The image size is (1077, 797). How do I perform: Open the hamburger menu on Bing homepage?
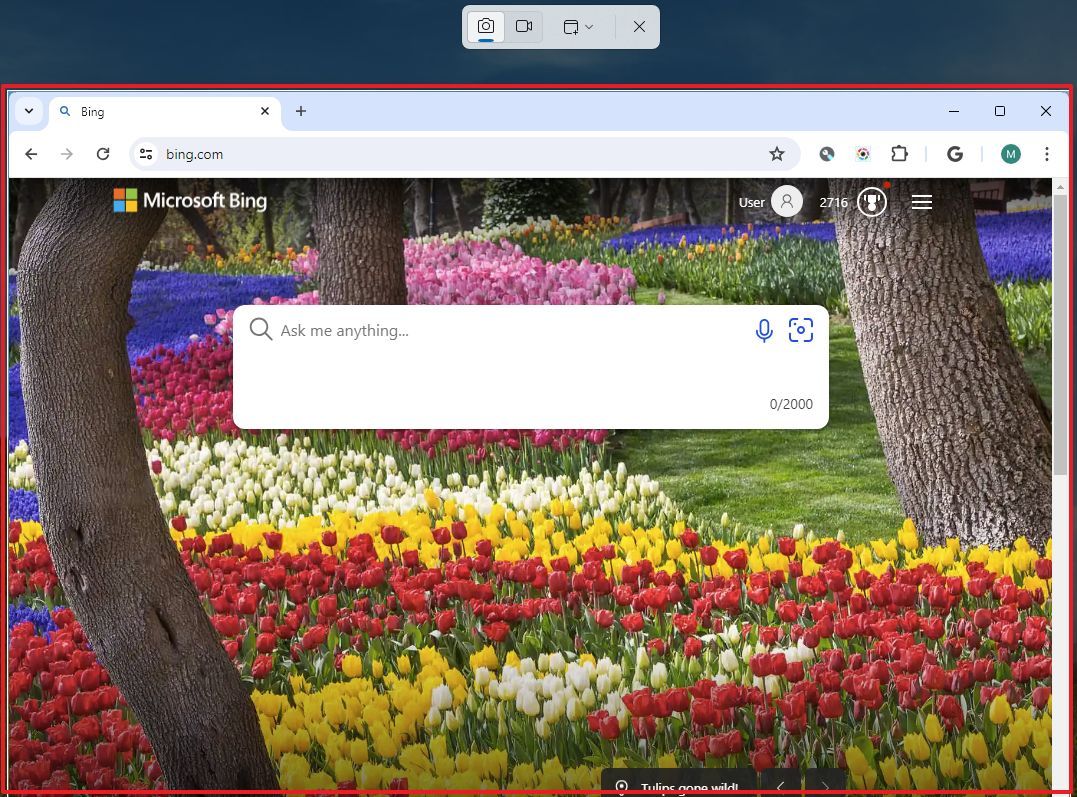point(921,201)
